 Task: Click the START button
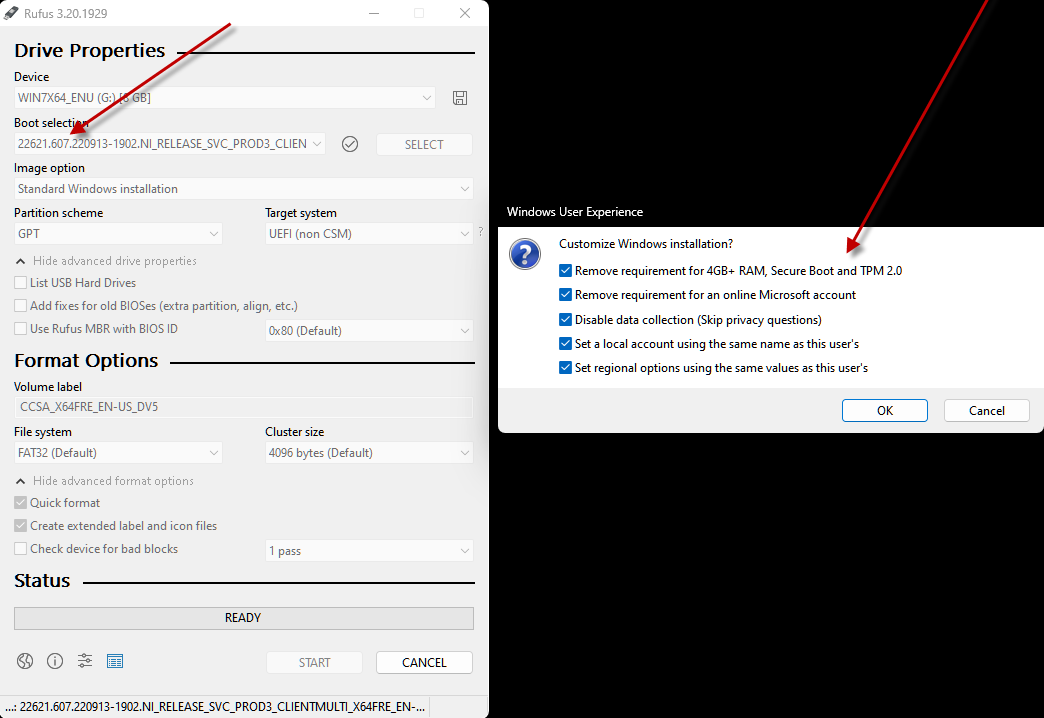(314, 663)
